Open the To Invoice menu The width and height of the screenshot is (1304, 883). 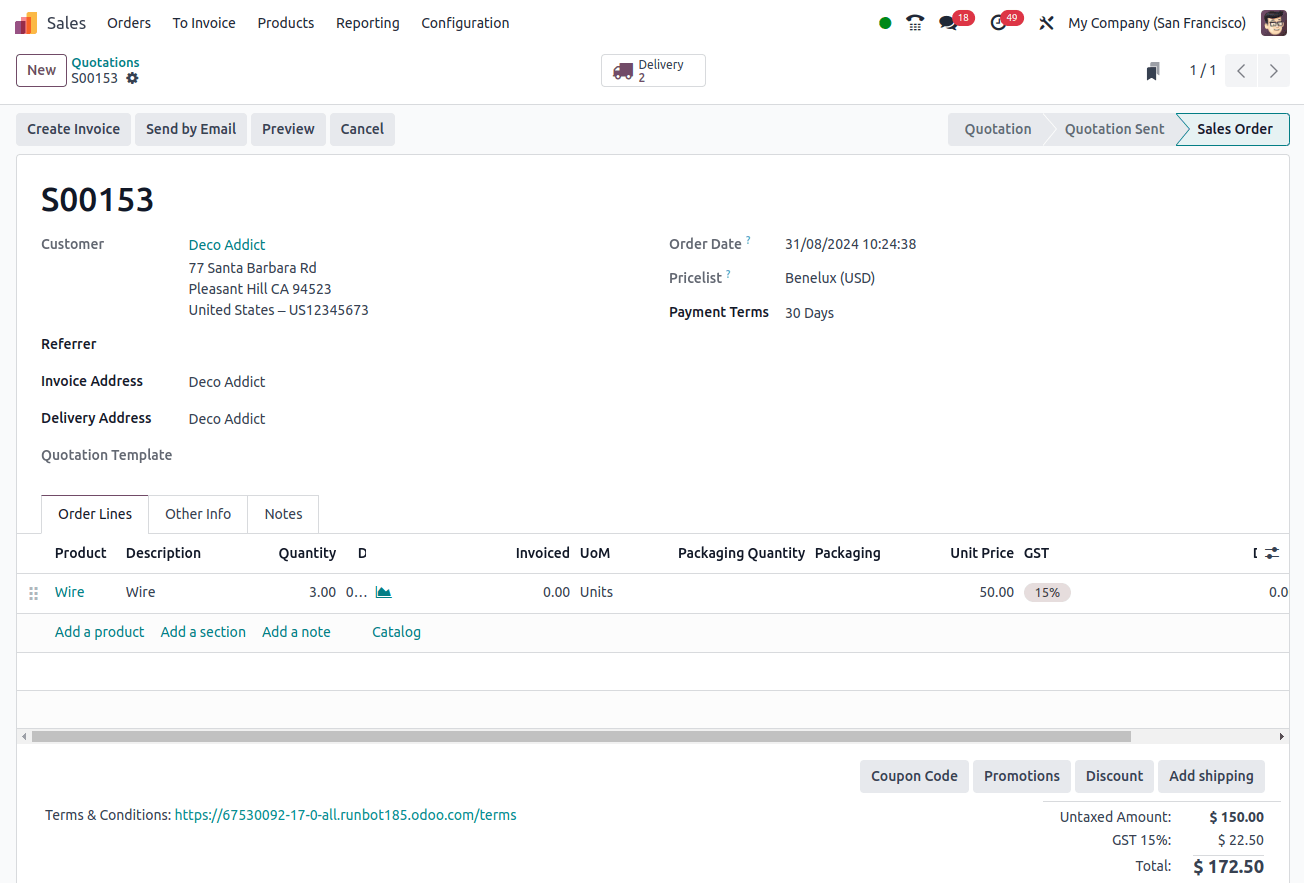tap(204, 23)
